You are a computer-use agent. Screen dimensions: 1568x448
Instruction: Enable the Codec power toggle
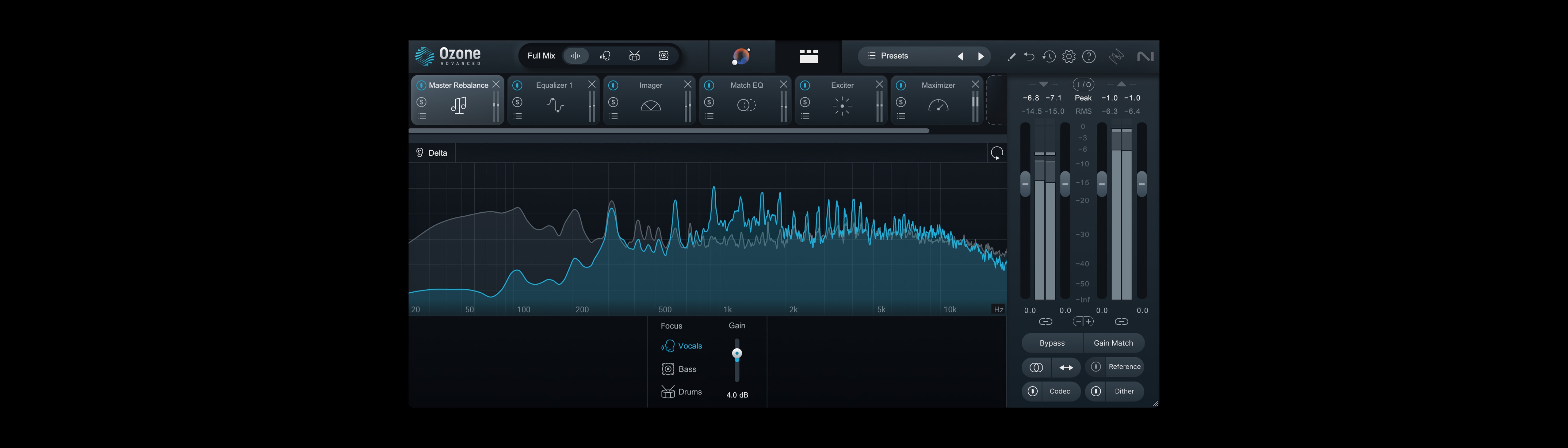[1032, 391]
